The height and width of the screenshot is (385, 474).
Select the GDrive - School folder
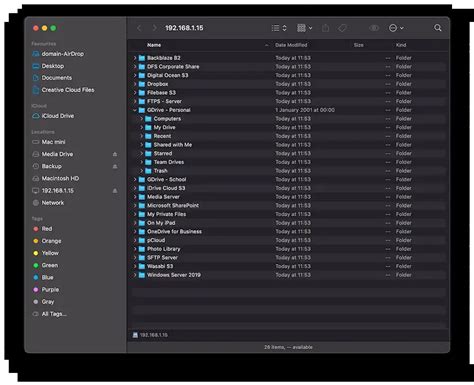(288, 179)
